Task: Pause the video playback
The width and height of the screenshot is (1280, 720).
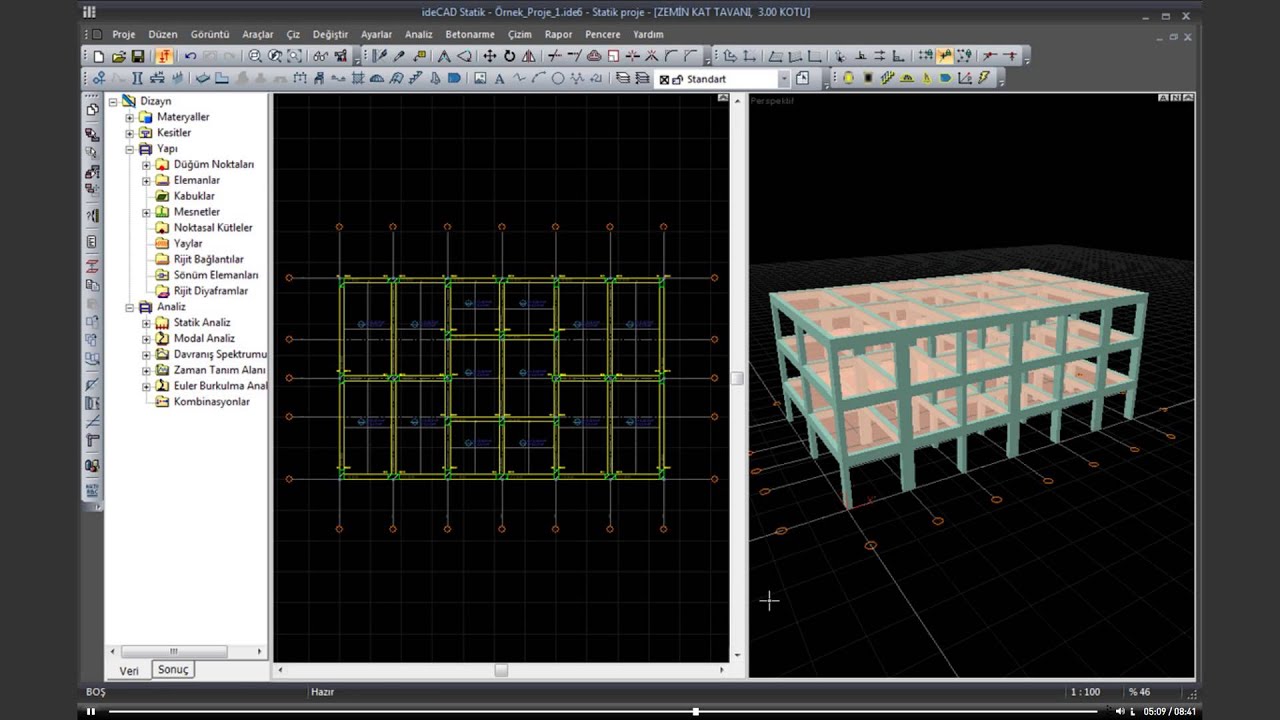Action: point(90,711)
